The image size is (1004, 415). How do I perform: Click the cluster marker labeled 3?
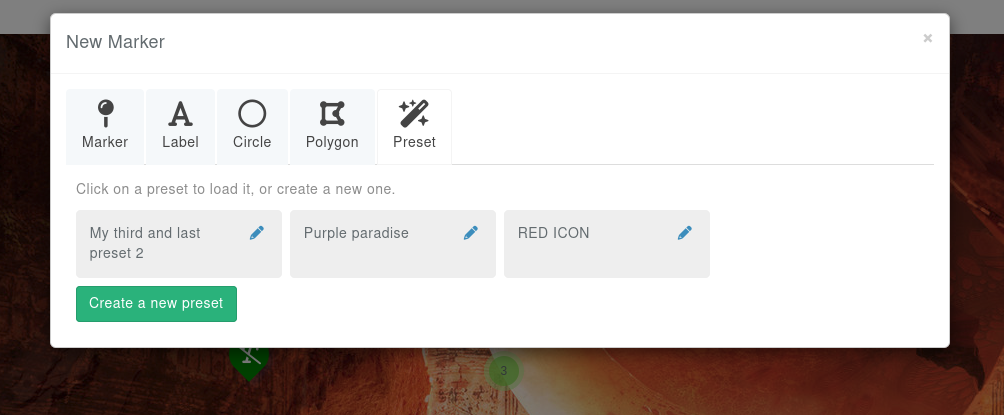(504, 371)
